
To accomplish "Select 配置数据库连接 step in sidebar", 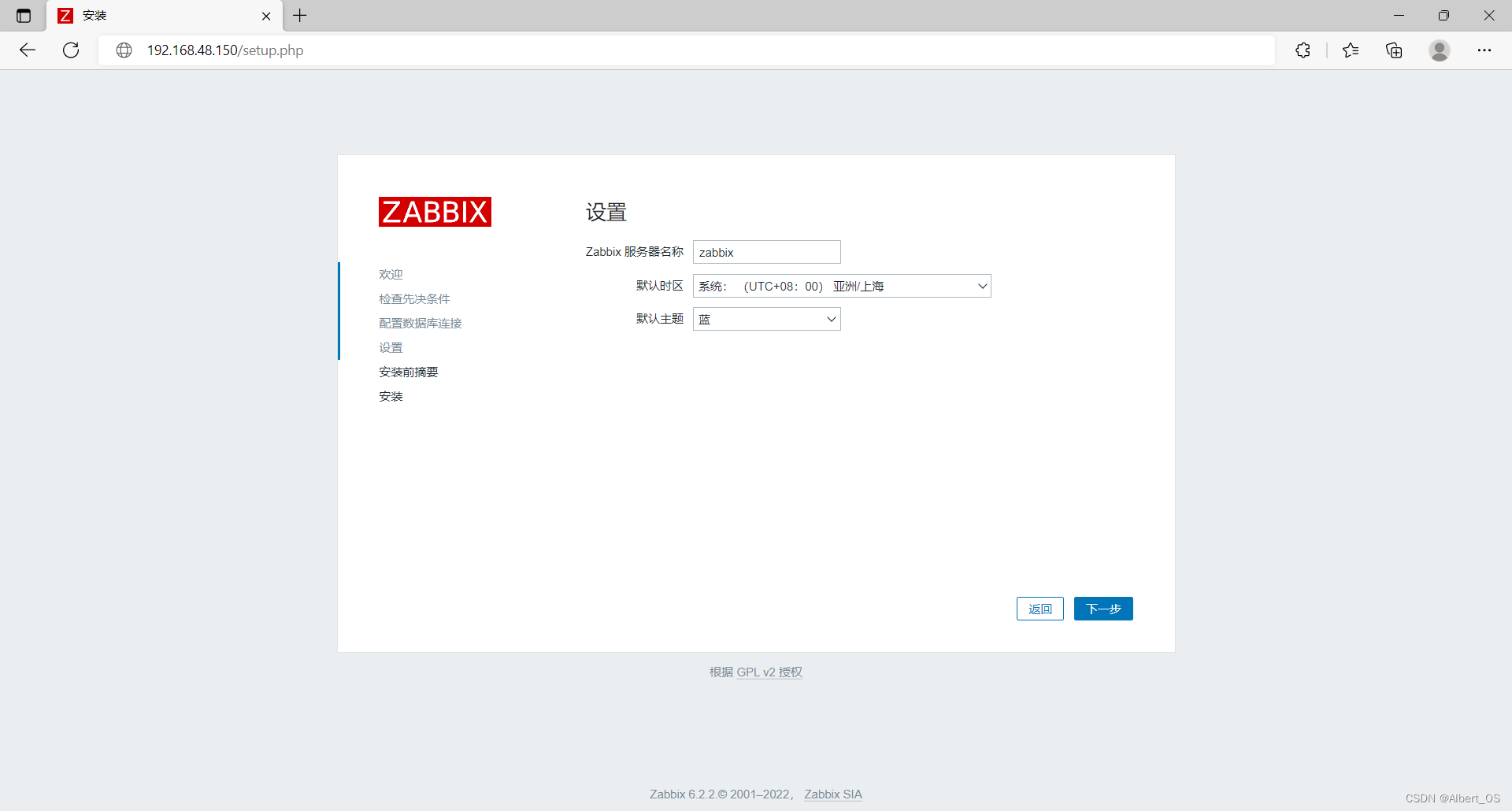I will pos(421,324).
